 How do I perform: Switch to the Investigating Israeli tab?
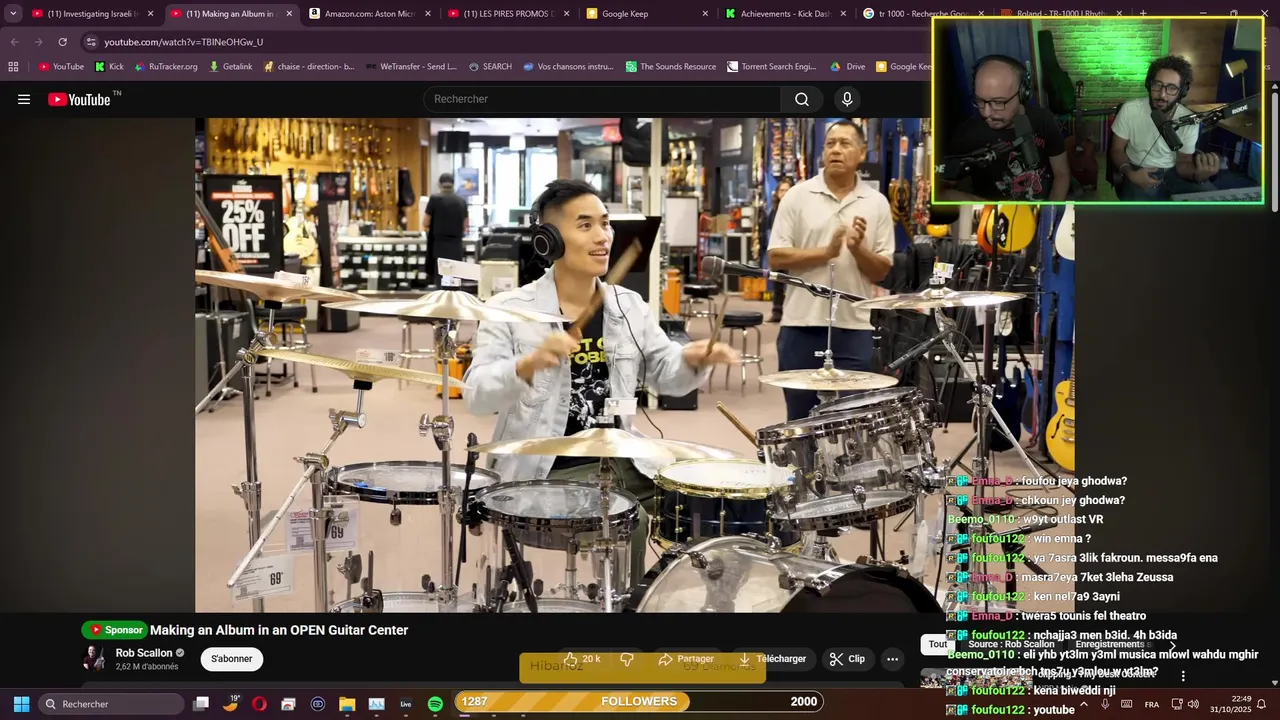point(92,14)
